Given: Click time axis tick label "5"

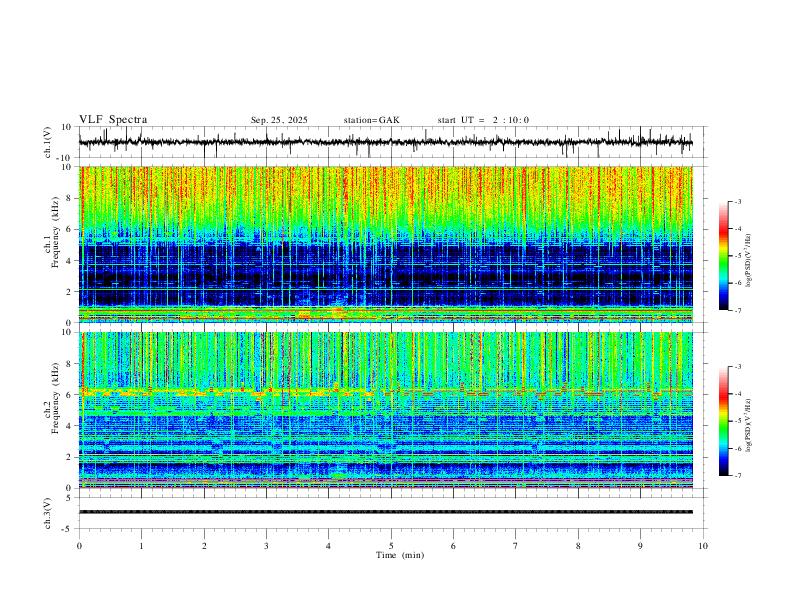Looking at the screenshot, I should [391, 546].
